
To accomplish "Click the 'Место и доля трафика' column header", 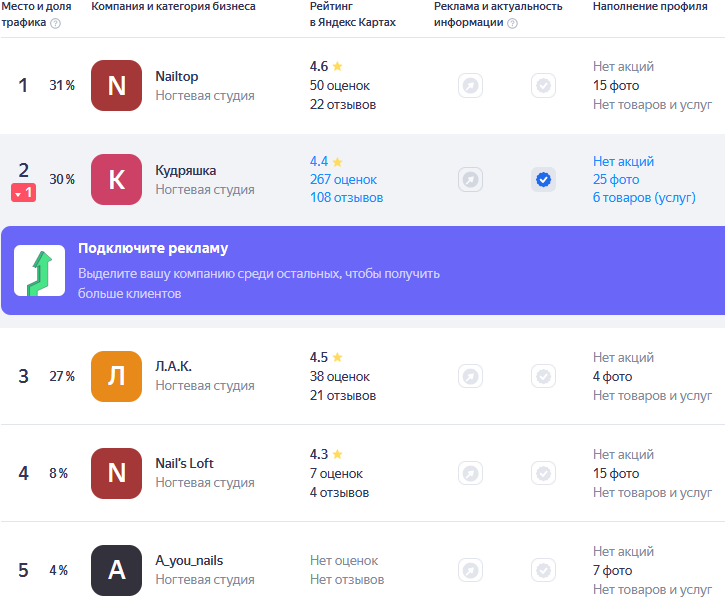I will pyautogui.click(x=37, y=14).
